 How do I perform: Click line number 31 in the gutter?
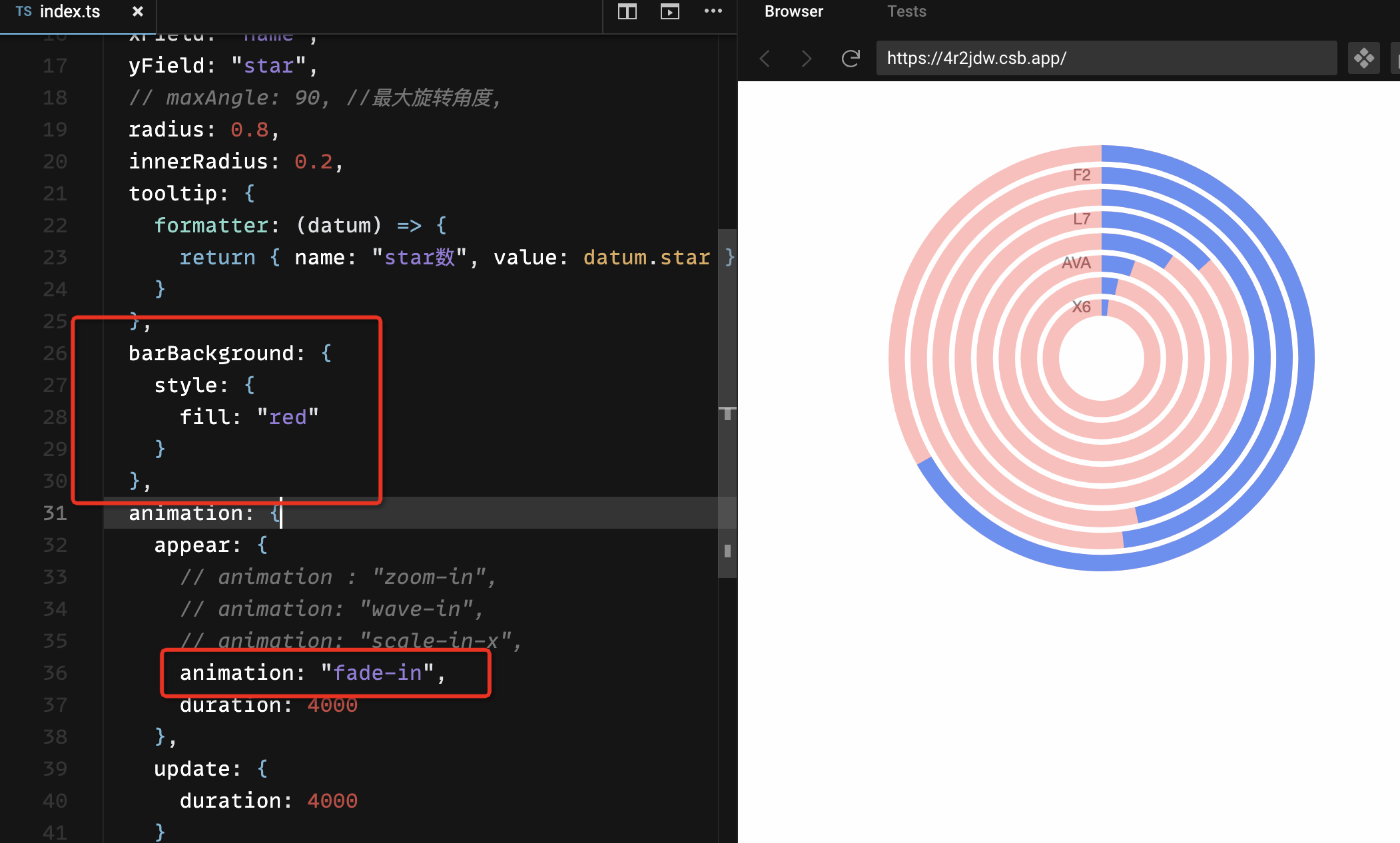pos(55,513)
